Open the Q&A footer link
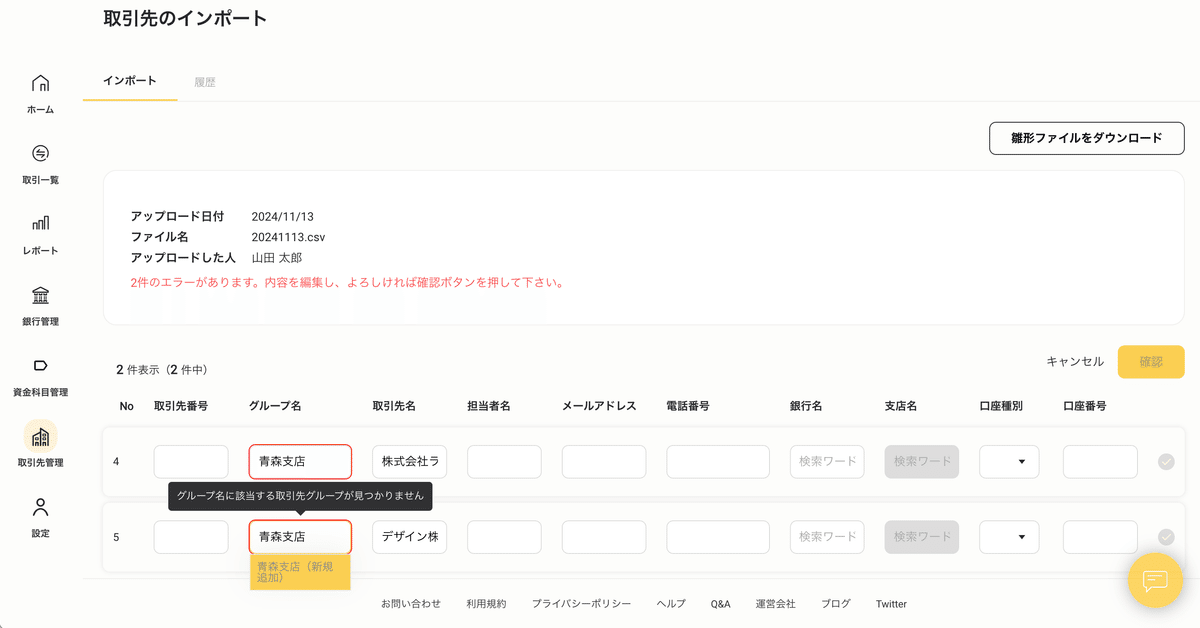This screenshot has height=628, width=1200. (721, 604)
